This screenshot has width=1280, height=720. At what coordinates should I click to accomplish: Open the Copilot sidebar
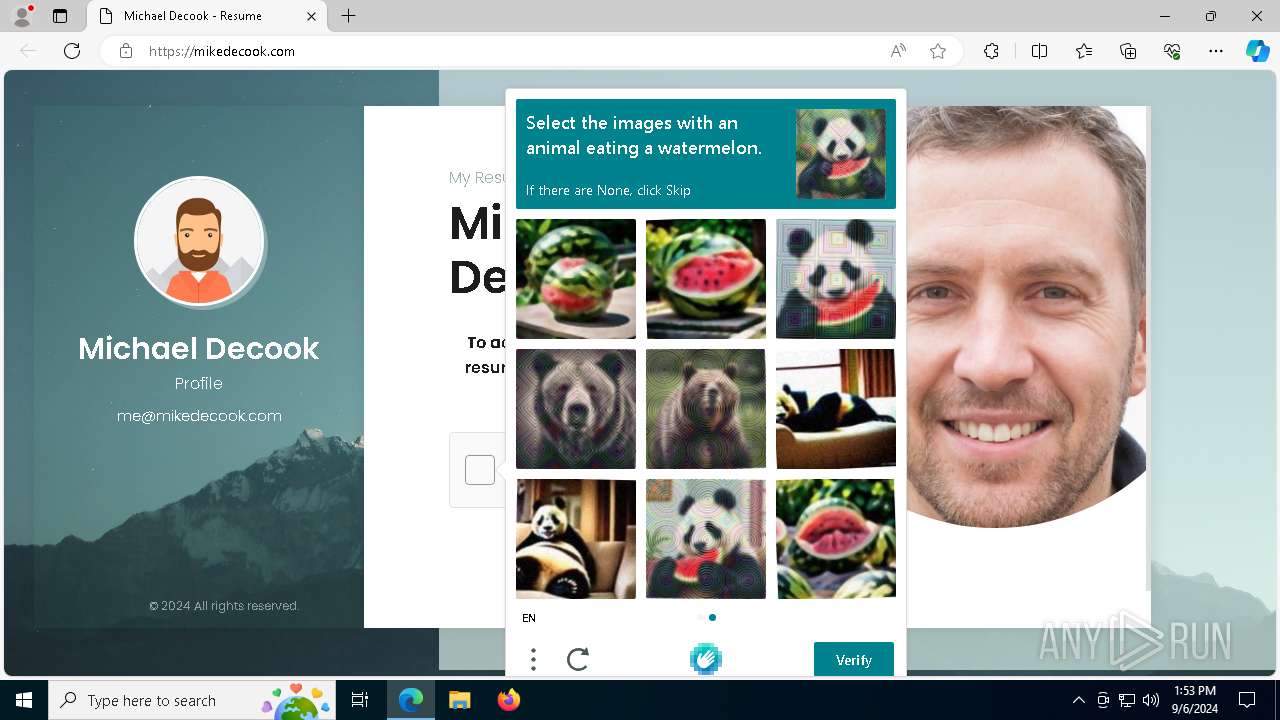(1257, 51)
